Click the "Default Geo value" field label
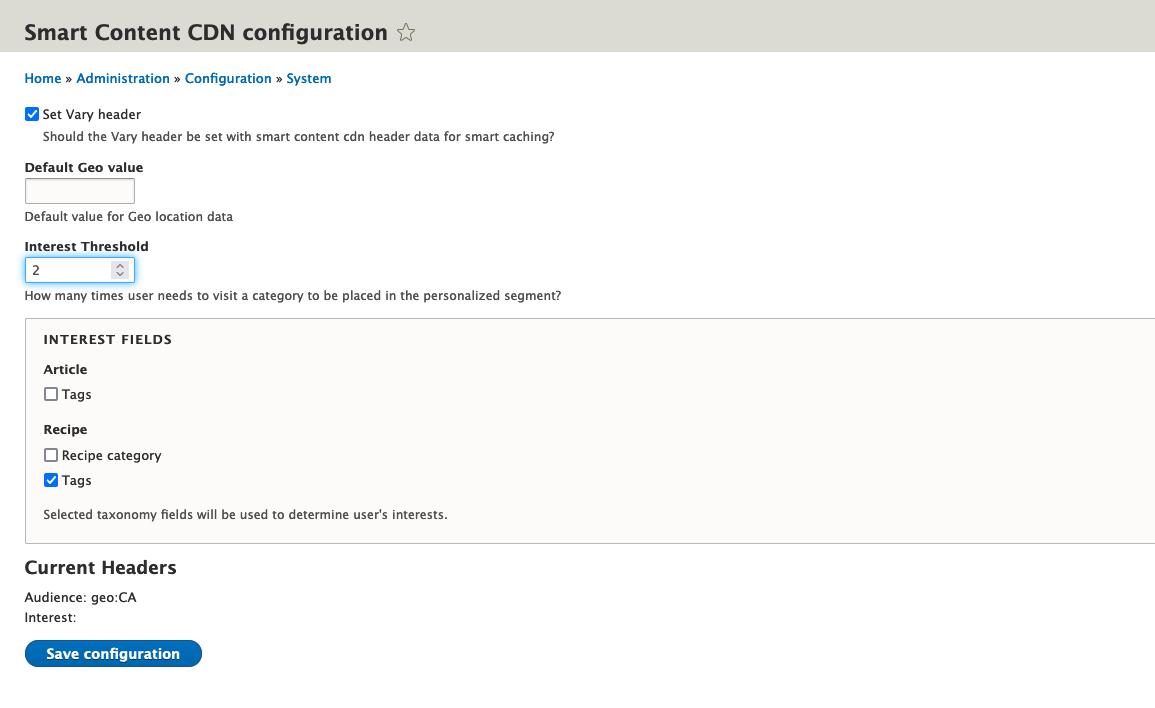This screenshot has width=1155, height=708. pos(84,167)
